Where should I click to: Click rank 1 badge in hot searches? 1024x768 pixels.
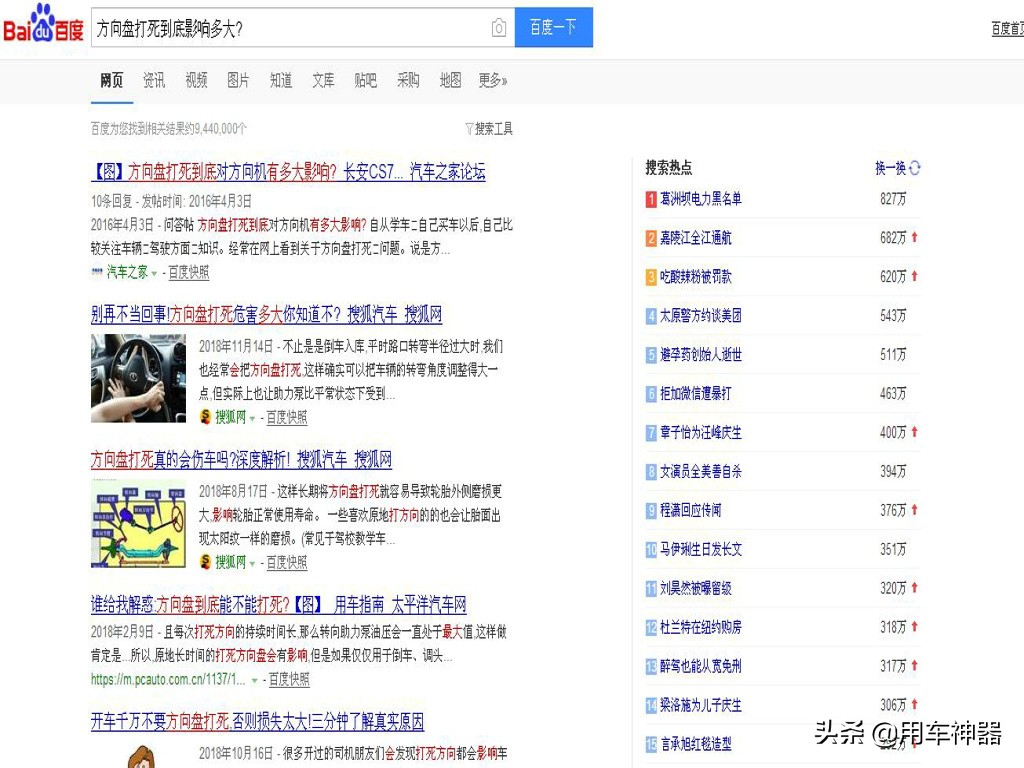pos(651,199)
